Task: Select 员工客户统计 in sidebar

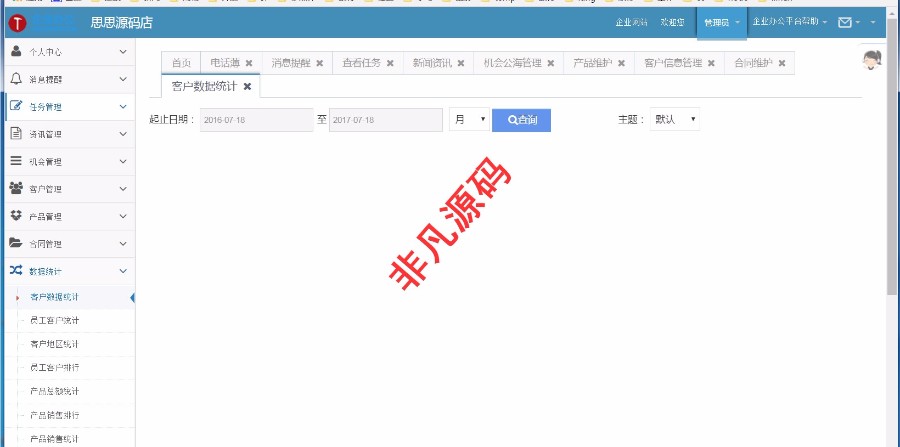Action: point(55,321)
